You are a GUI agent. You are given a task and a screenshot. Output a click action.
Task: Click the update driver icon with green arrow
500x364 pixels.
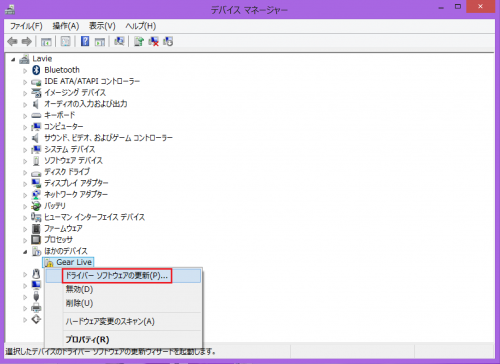pyautogui.click(x=139, y=41)
